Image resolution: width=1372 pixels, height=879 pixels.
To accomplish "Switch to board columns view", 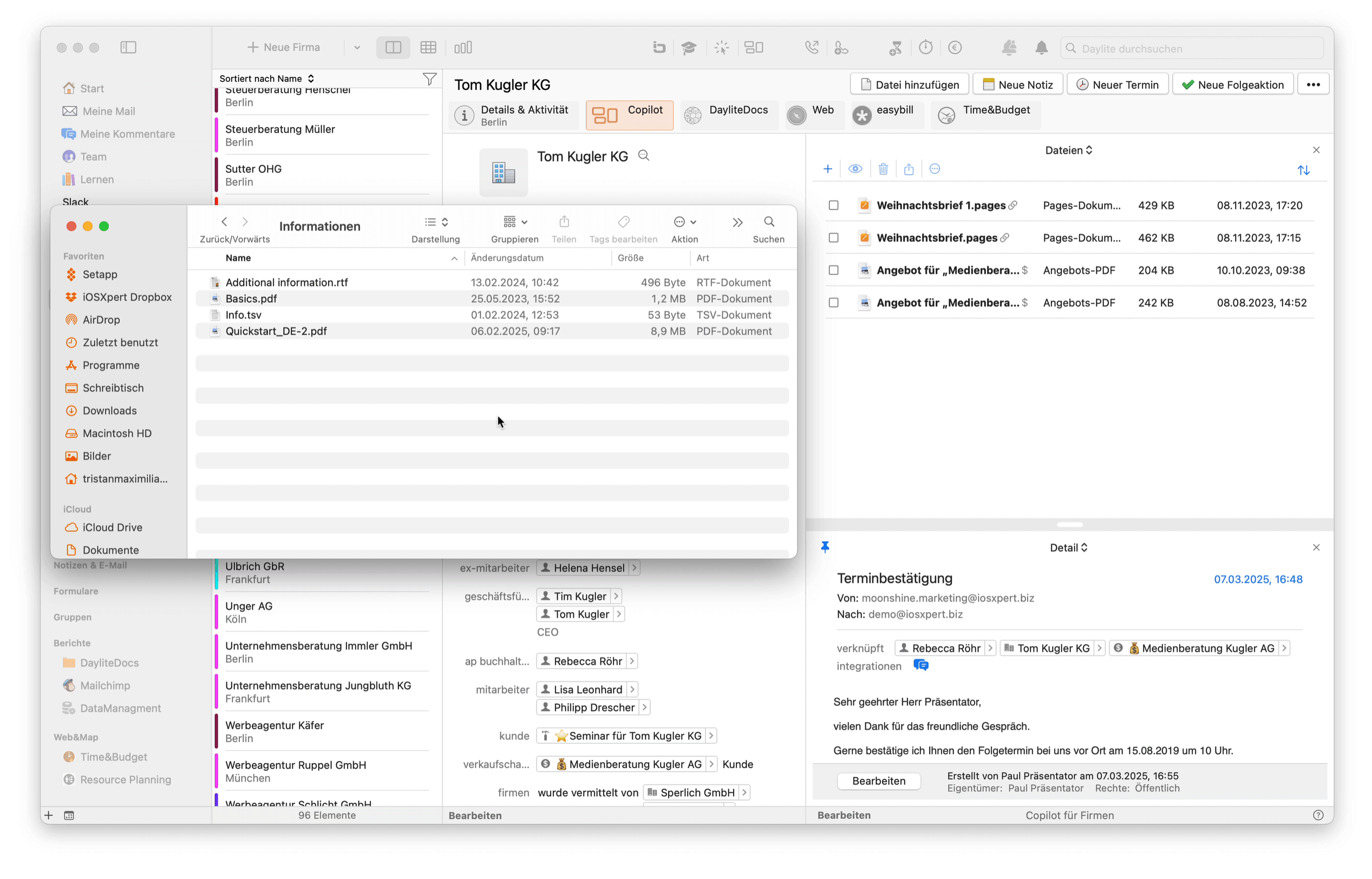I will (x=462, y=48).
